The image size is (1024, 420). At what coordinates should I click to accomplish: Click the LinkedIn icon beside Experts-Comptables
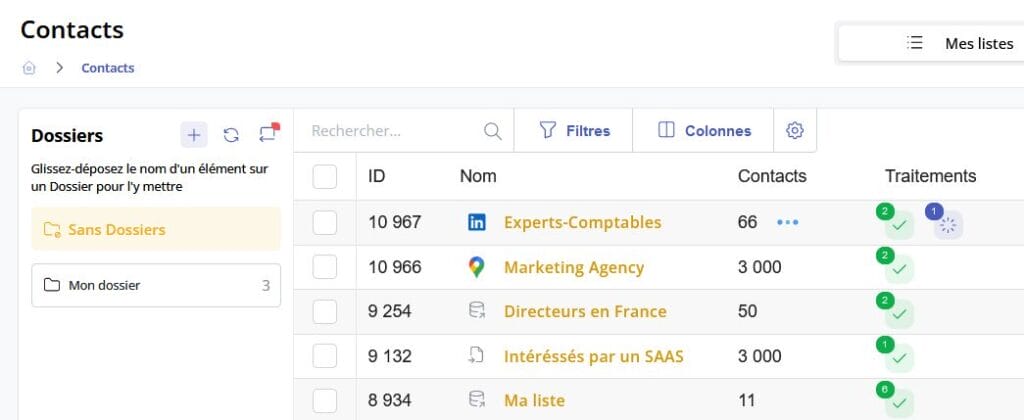click(477, 222)
